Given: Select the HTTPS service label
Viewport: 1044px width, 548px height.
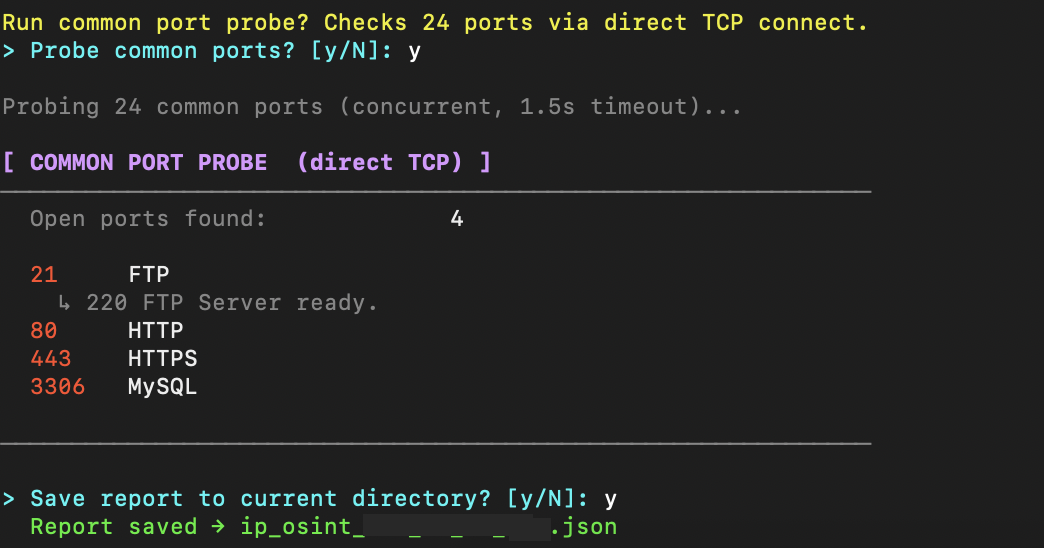Looking at the screenshot, I should (163, 358).
